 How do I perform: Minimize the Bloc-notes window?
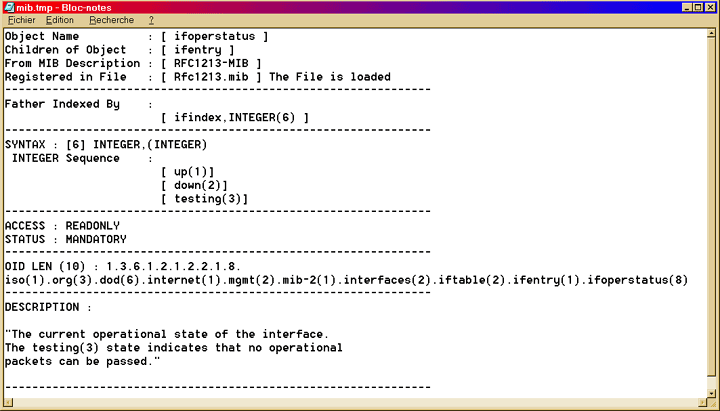[x=687, y=6]
